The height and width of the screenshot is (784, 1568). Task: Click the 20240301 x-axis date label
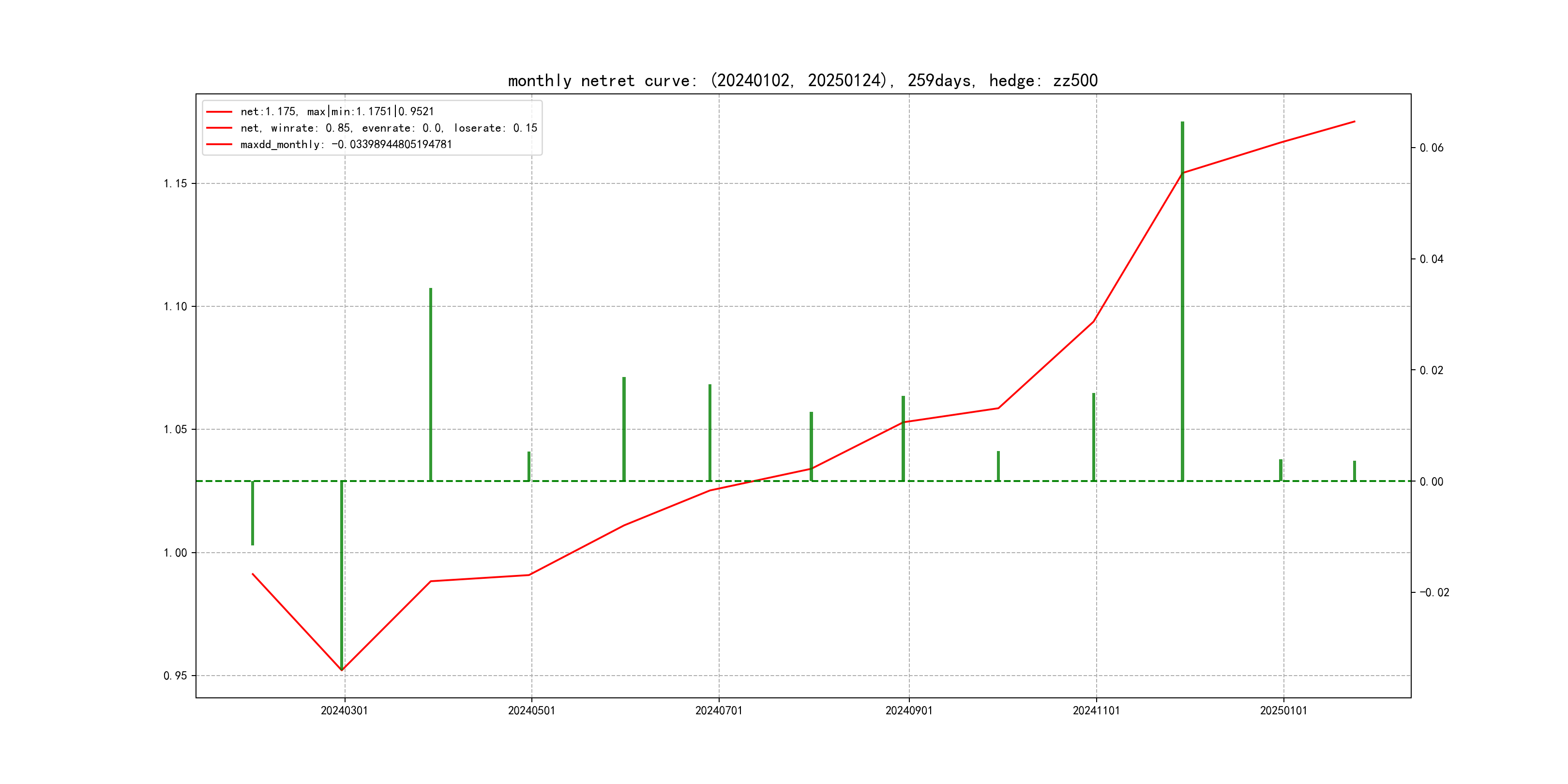344,710
